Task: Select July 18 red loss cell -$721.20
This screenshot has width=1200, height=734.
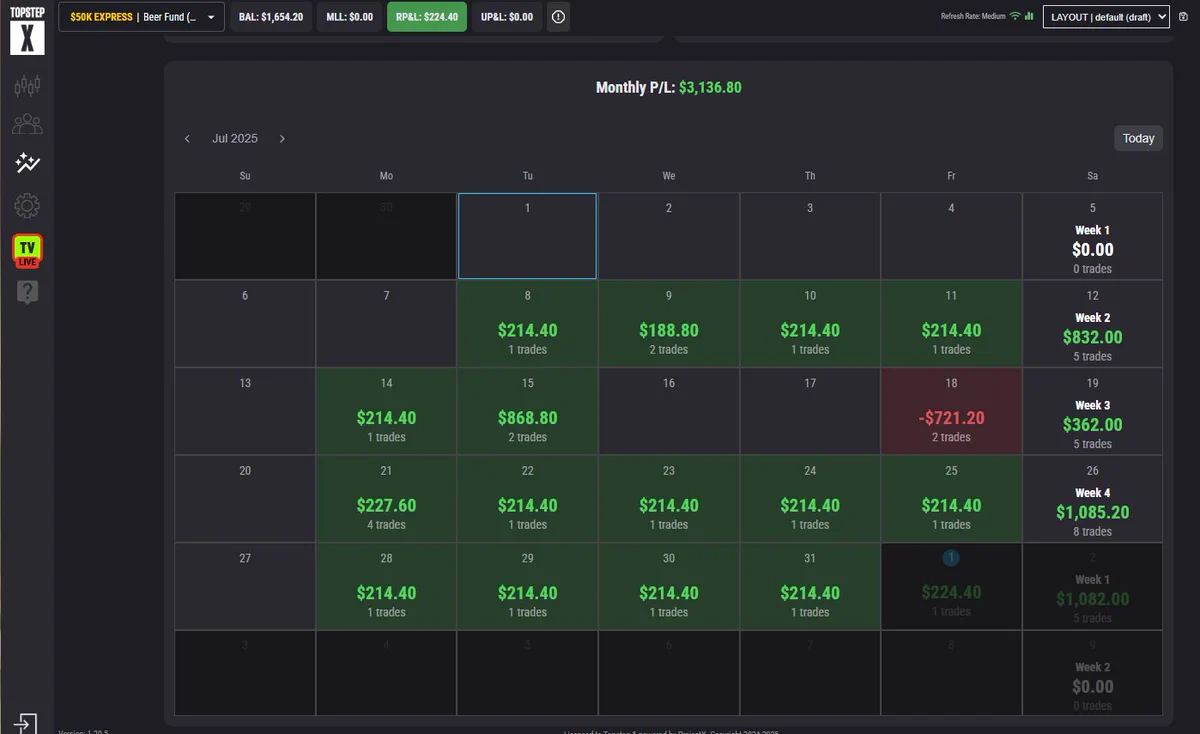Action: coord(951,411)
